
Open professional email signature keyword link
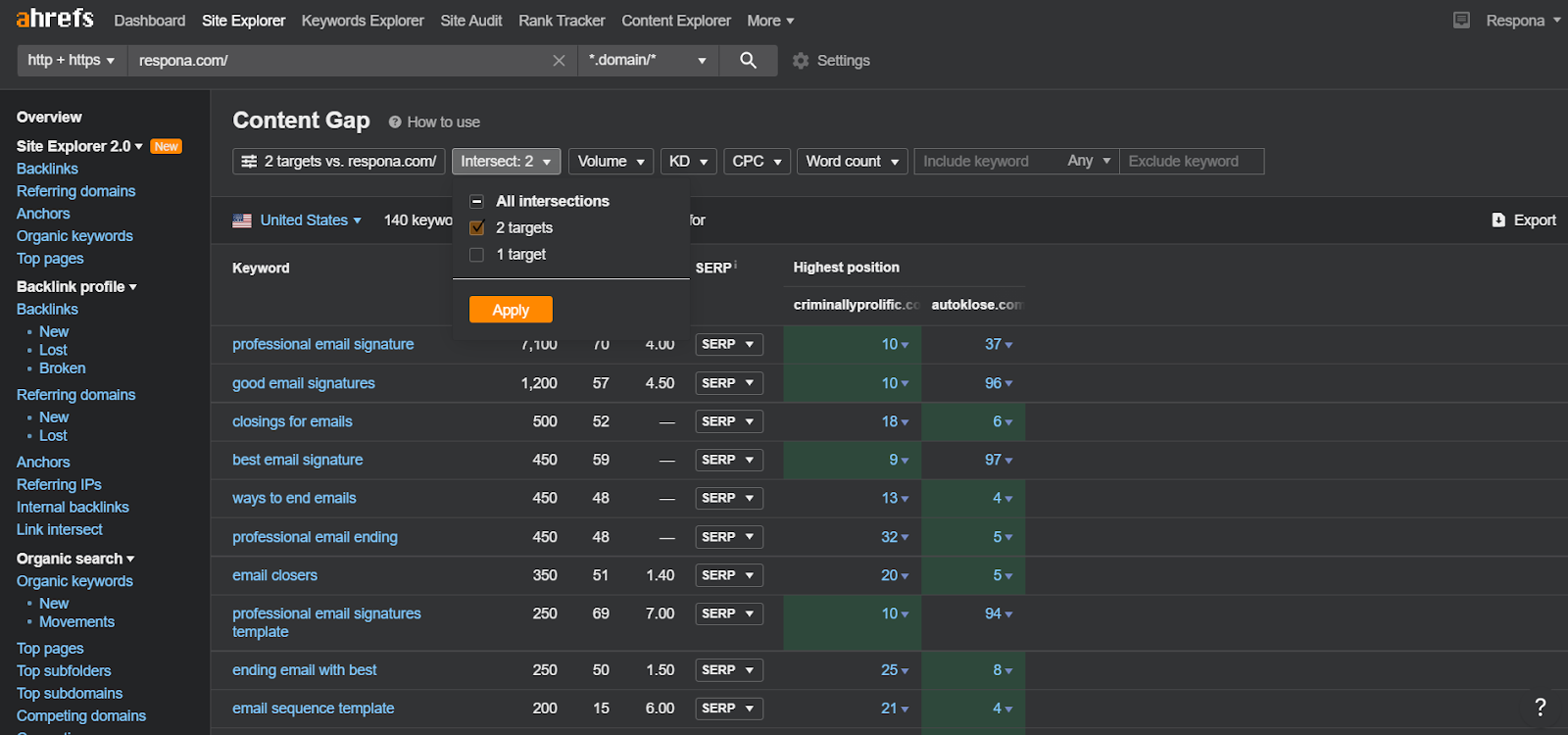(322, 345)
